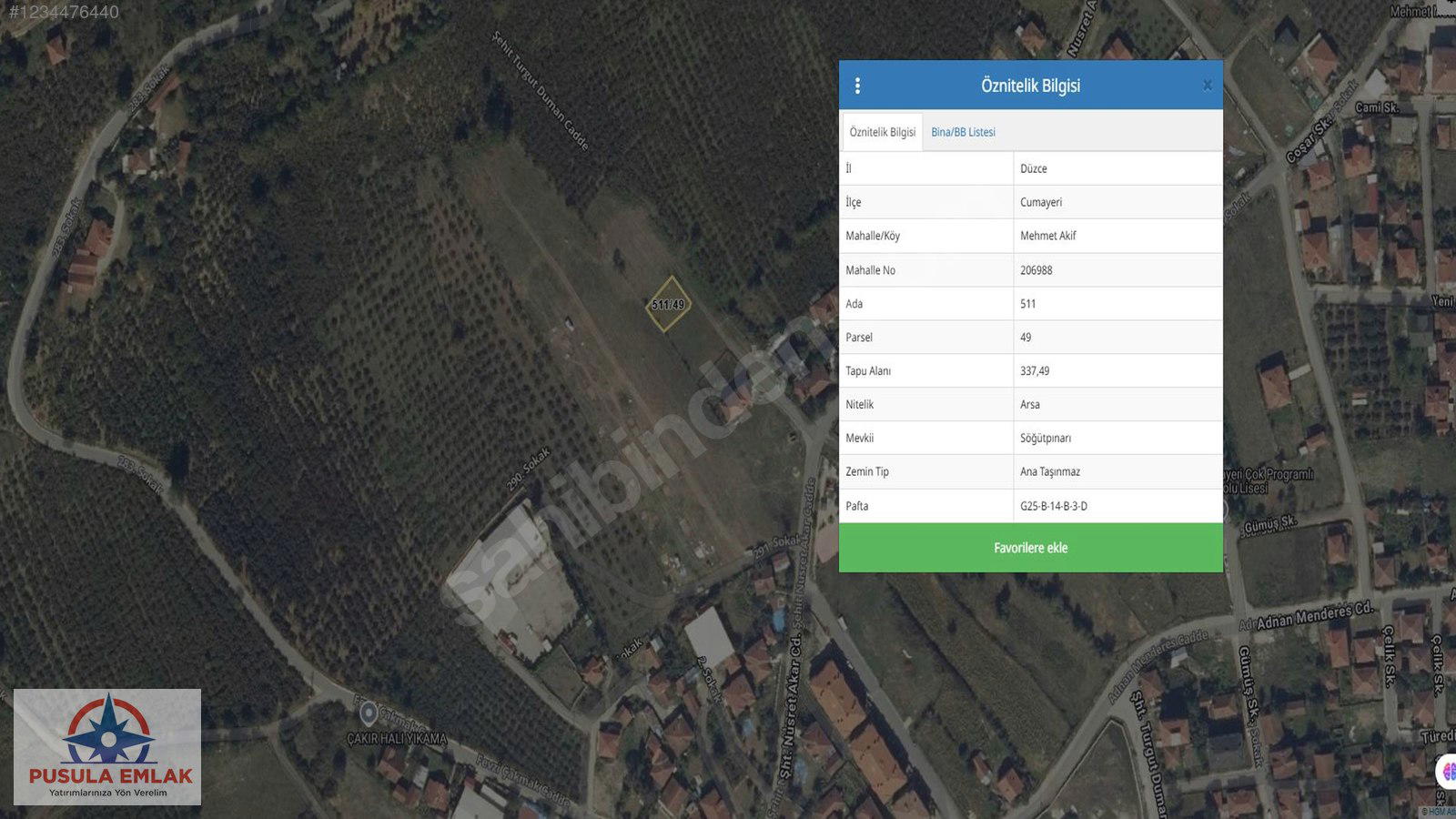Click the HGM attribution link on map
The width and height of the screenshot is (1456, 819).
1438,812
